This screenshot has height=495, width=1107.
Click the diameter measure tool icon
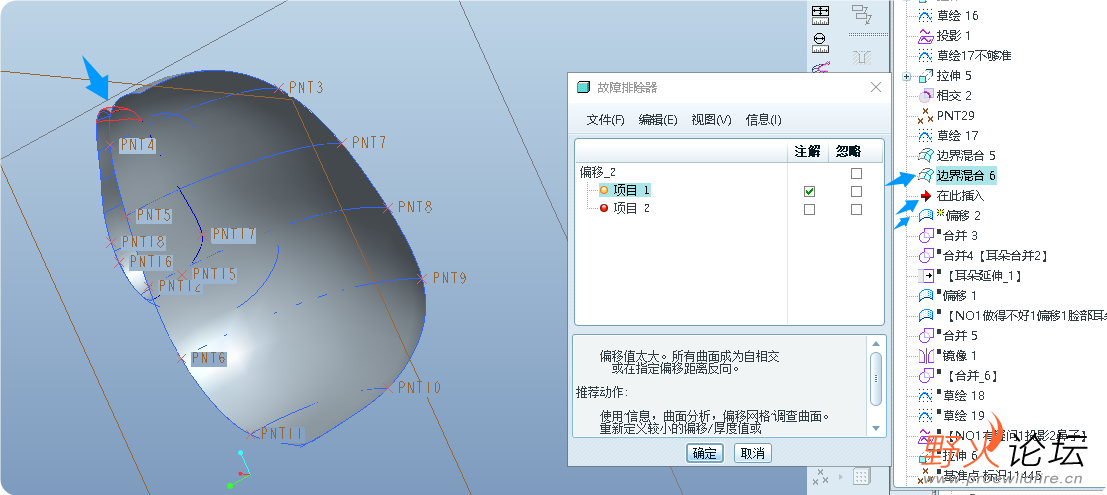(820, 42)
